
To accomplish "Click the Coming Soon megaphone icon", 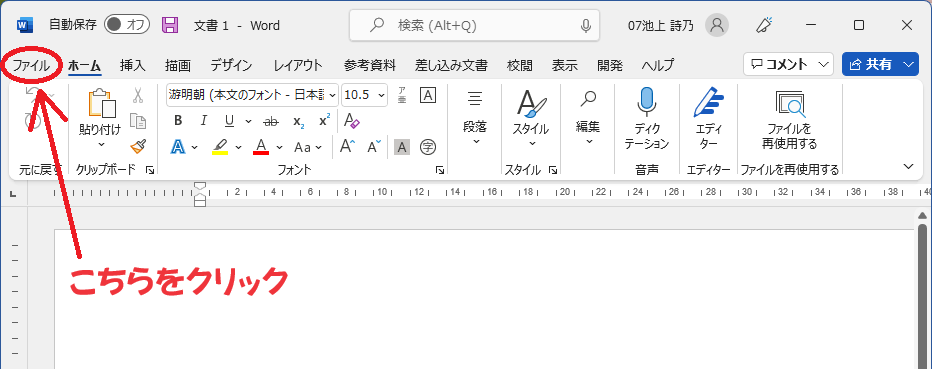I will pyautogui.click(x=764, y=24).
